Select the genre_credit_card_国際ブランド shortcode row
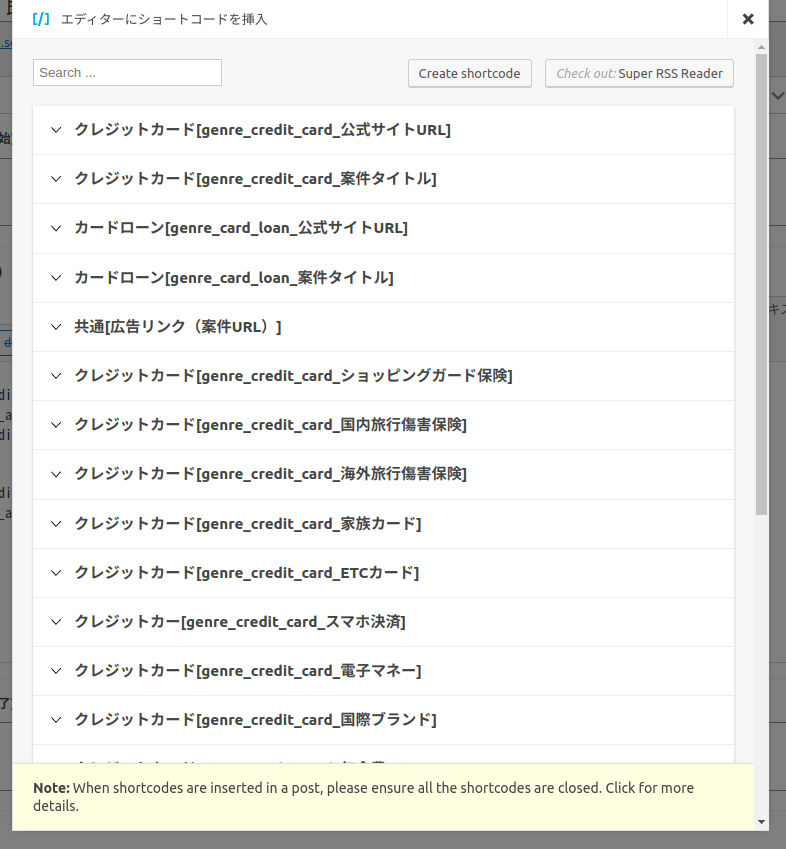This screenshot has height=849, width=786. [x=255, y=720]
